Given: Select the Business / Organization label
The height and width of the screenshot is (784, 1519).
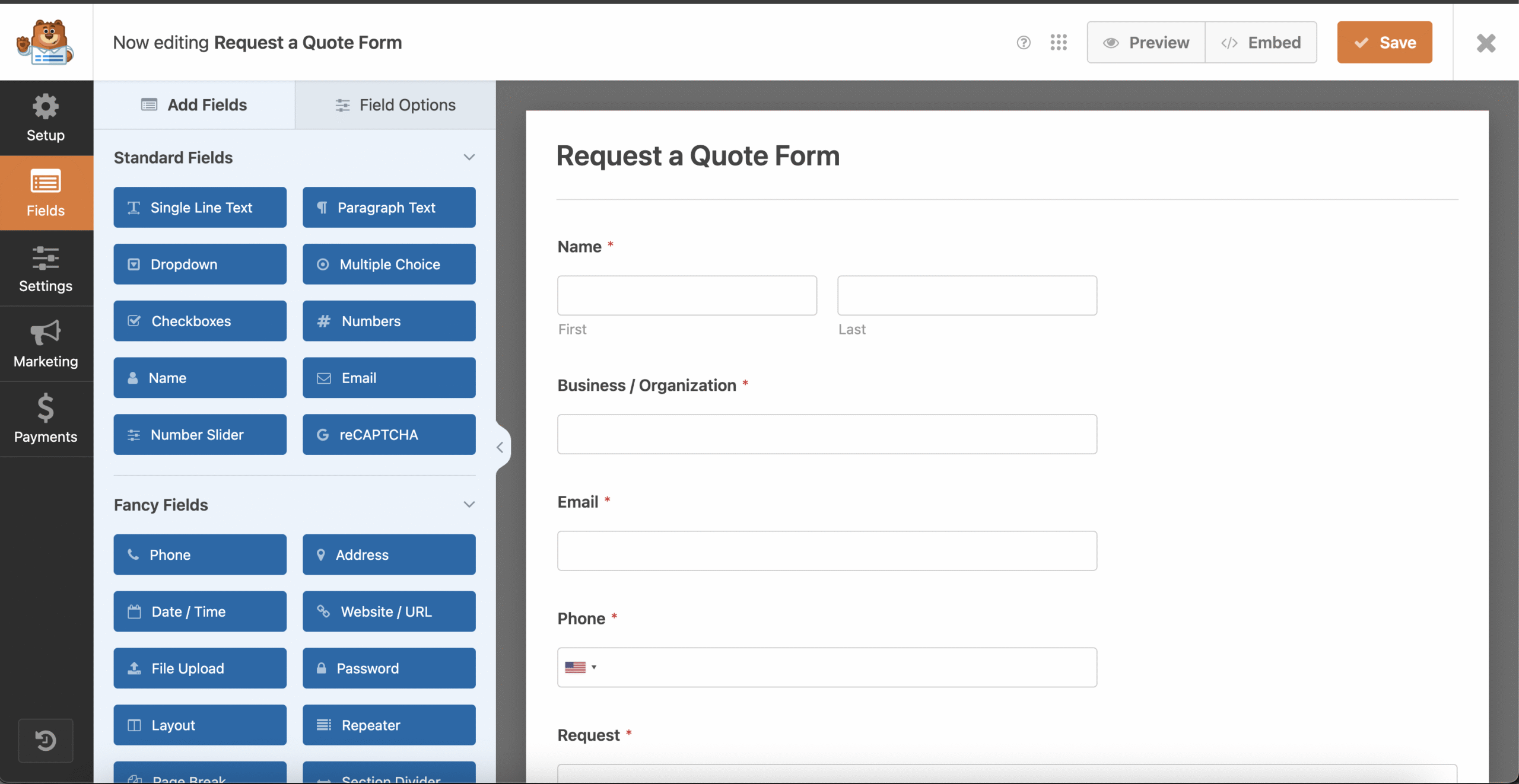Looking at the screenshot, I should tap(647, 385).
